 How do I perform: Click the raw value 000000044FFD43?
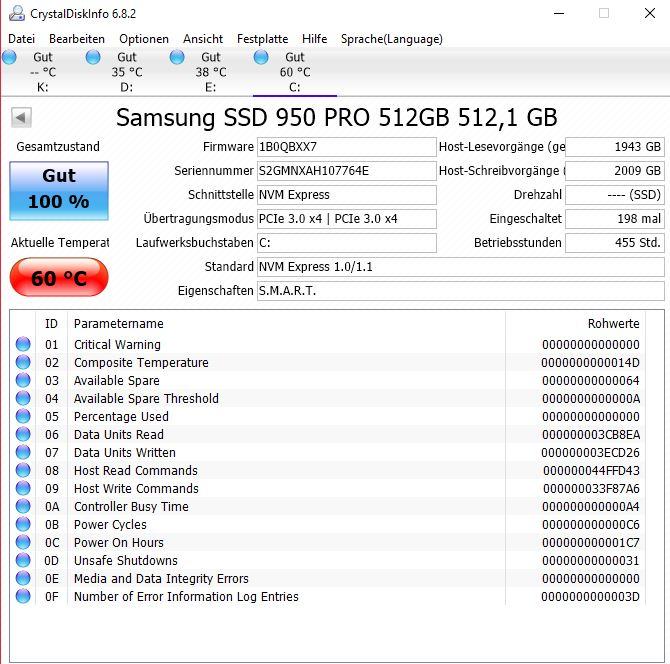point(591,470)
